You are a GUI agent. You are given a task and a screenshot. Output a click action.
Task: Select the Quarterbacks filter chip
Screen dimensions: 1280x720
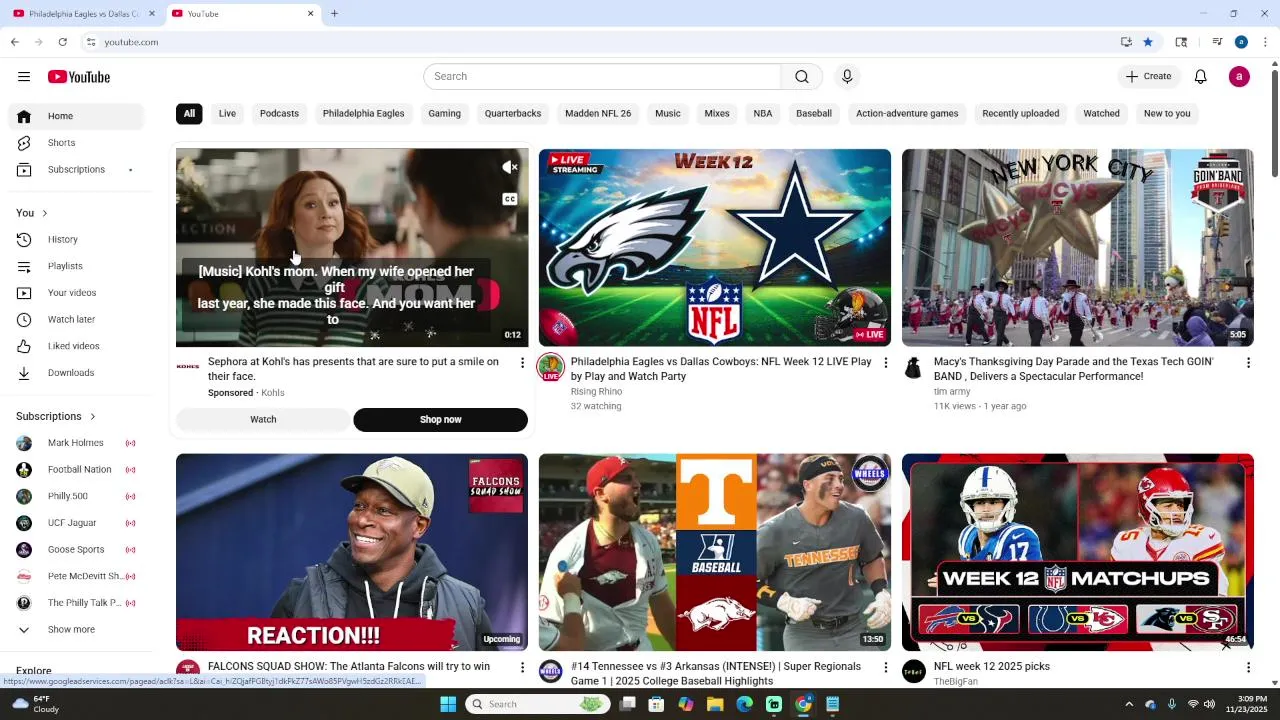point(513,114)
